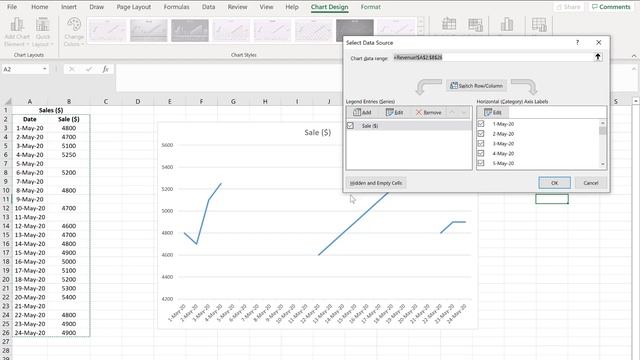
Task: Switch to Home tab
Action: coord(40,7)
